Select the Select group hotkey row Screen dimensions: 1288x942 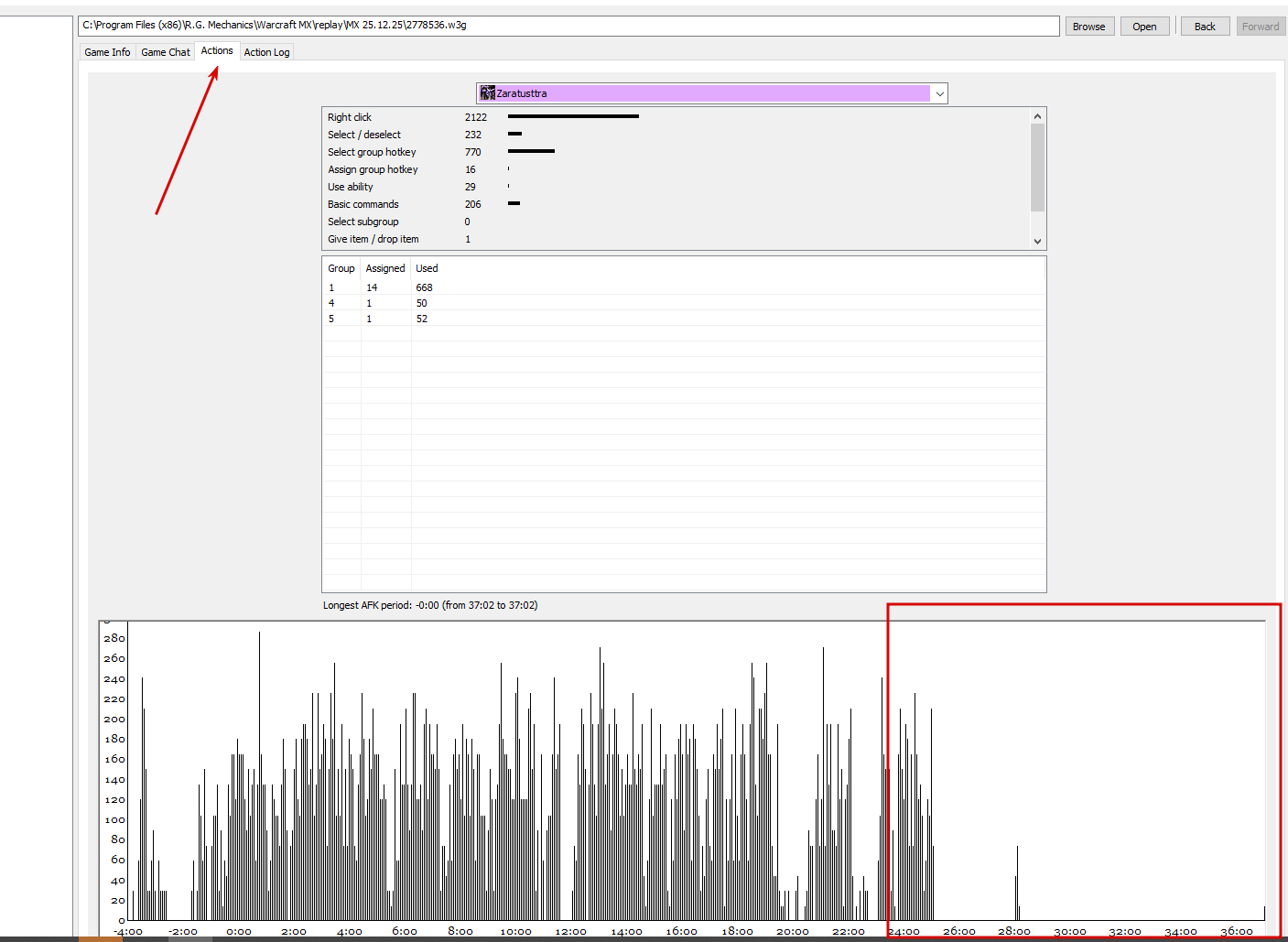click(x=677, y=152)
